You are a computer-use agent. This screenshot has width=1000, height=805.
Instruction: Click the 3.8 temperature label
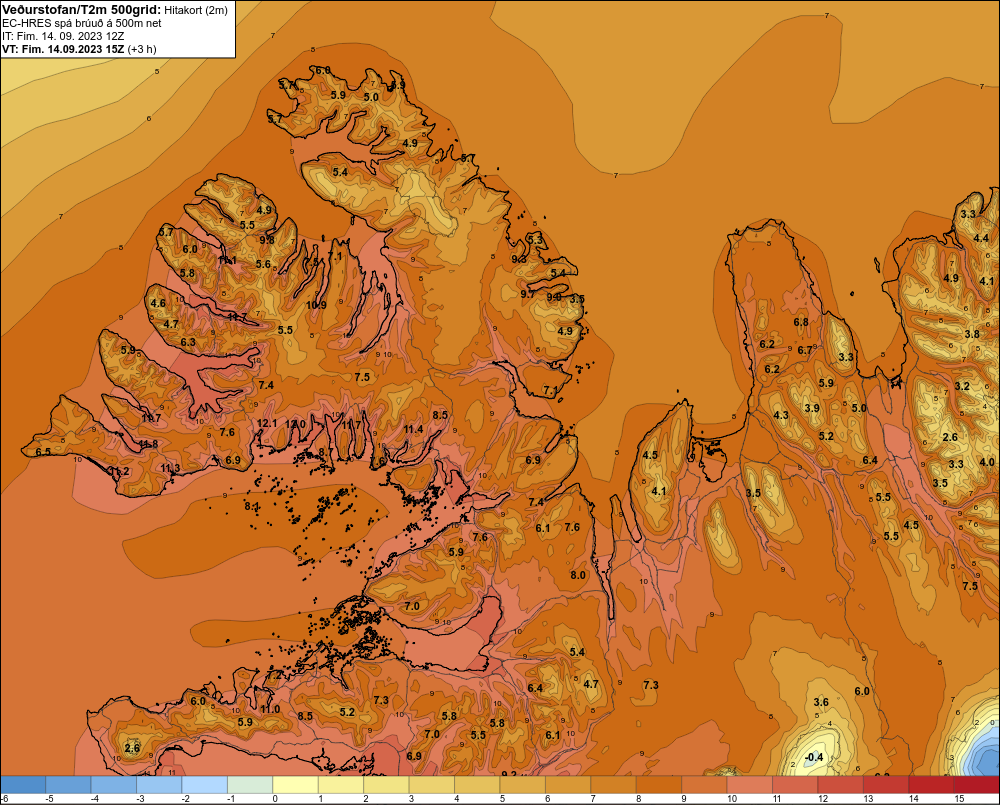coord(972,334)
